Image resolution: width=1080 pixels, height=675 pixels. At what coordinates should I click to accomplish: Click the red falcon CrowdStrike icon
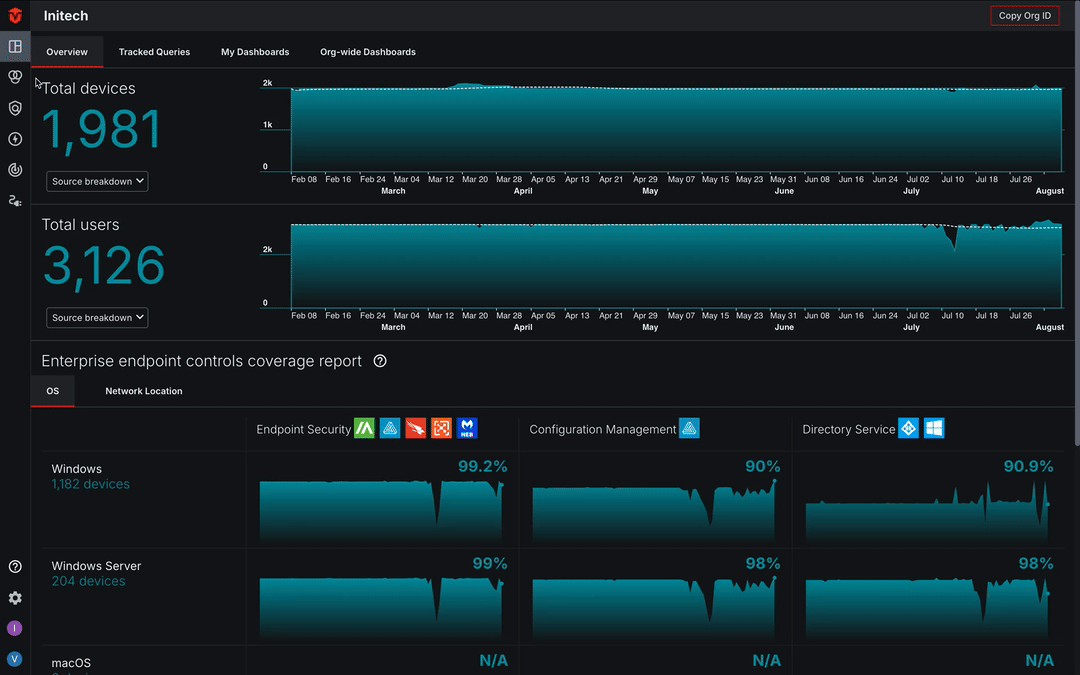(415, 428)
